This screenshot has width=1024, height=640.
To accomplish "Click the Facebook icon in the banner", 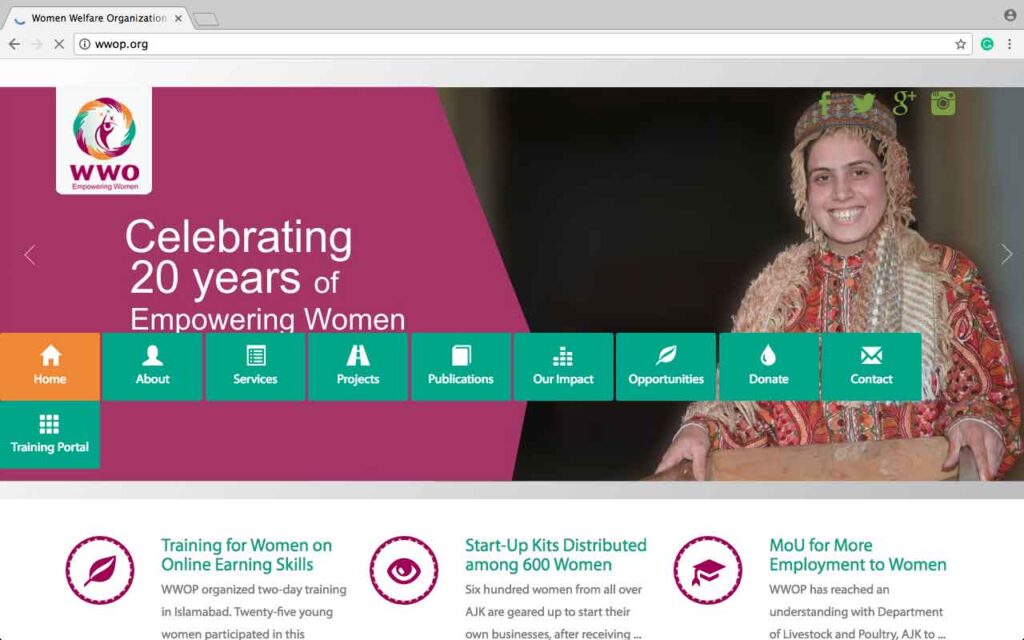I will [x=825, y=103].
